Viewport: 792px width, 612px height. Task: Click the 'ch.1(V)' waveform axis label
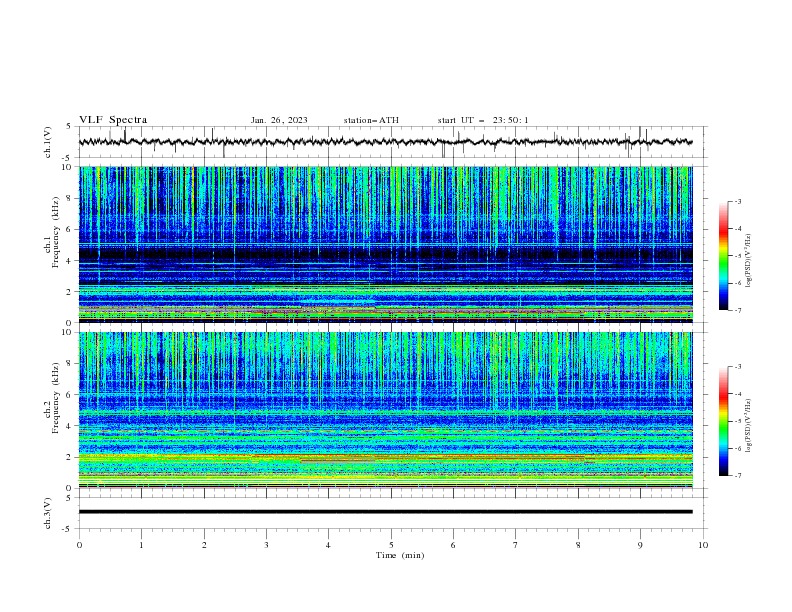(x=48, y=142)
